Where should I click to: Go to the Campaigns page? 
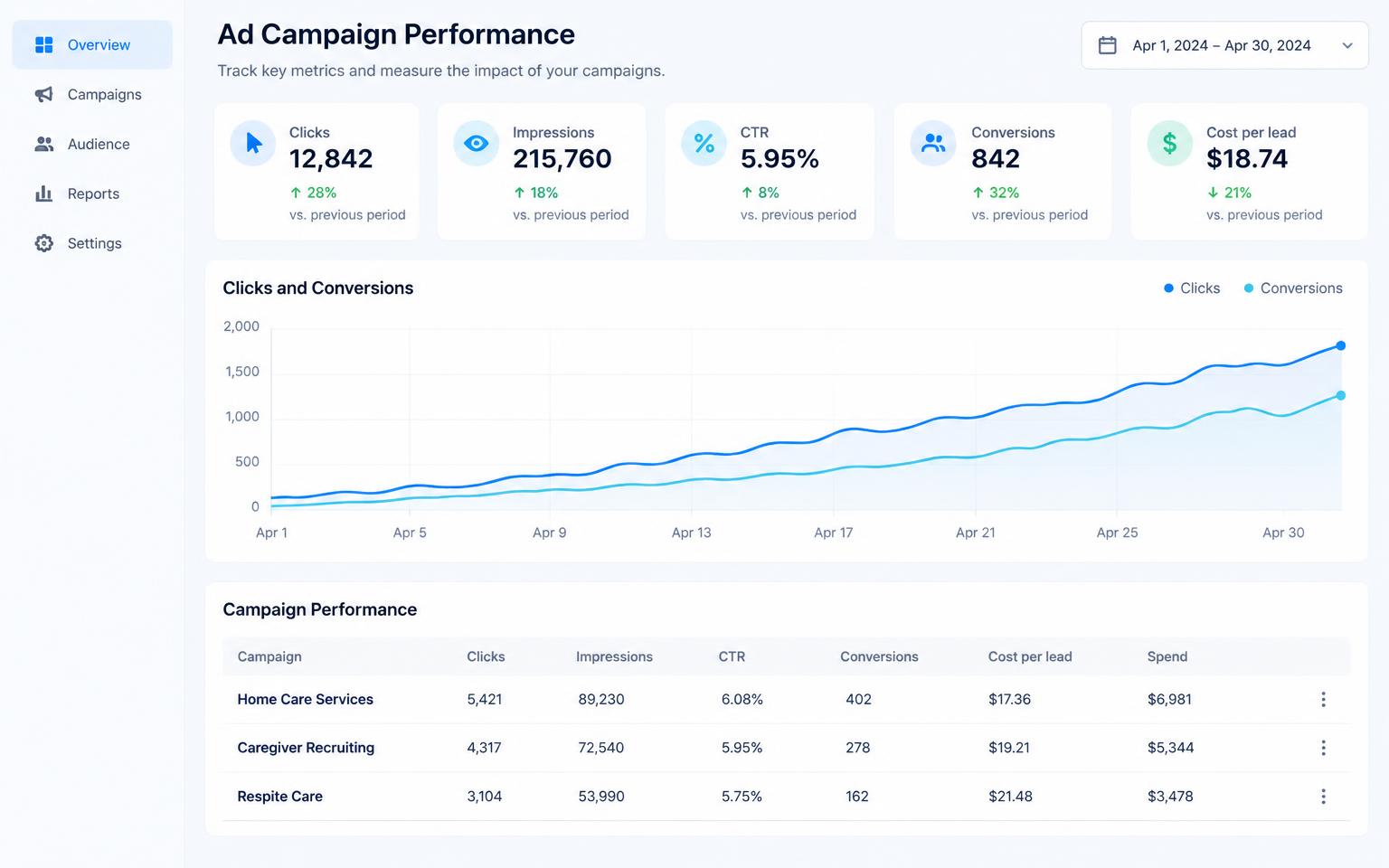92,95
